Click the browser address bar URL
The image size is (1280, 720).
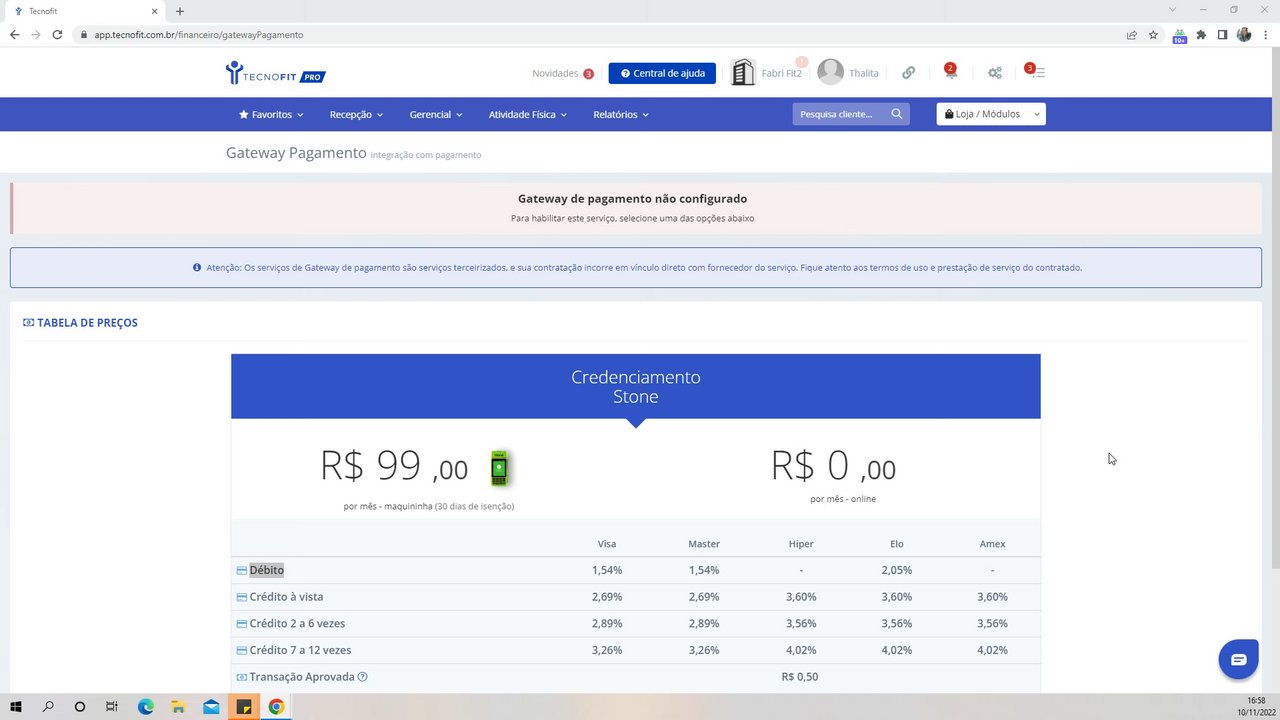[199, 34]
